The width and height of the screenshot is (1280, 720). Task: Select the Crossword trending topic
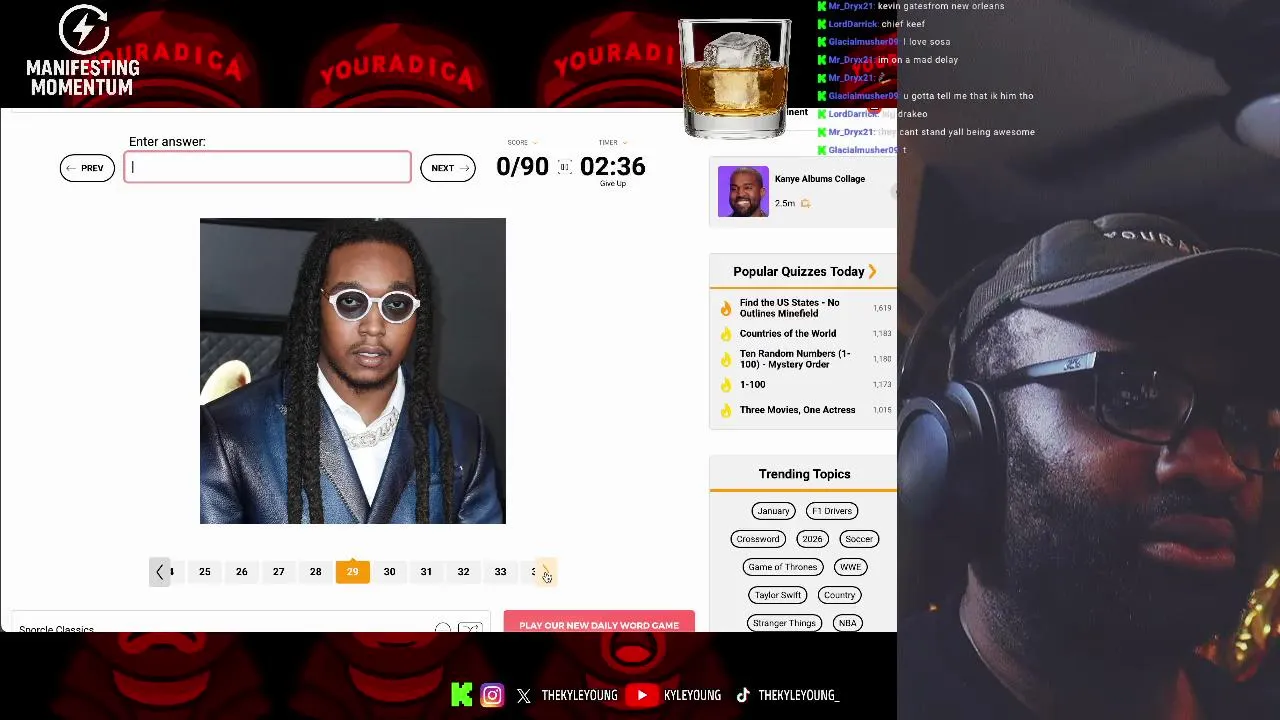pos(758,539)
